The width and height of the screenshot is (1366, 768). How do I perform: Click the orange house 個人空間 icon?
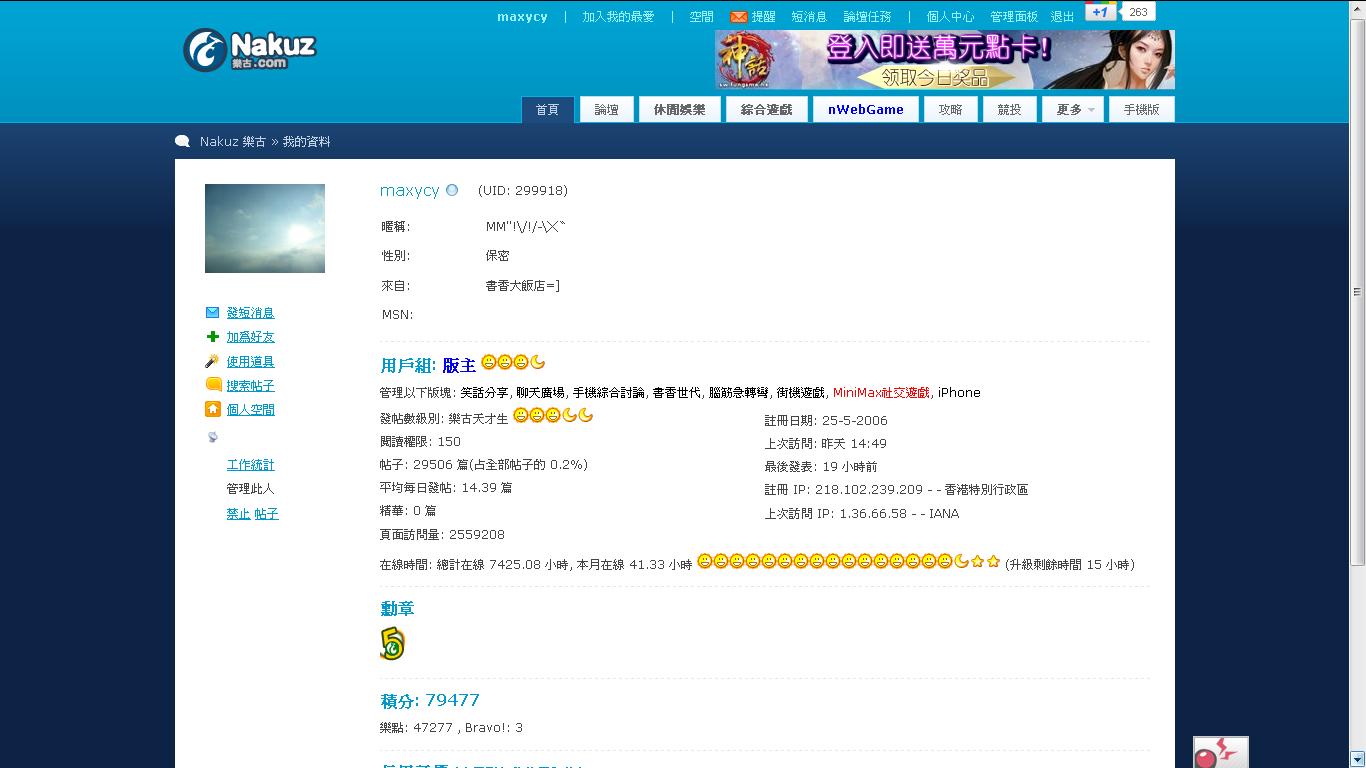[213, 409]
